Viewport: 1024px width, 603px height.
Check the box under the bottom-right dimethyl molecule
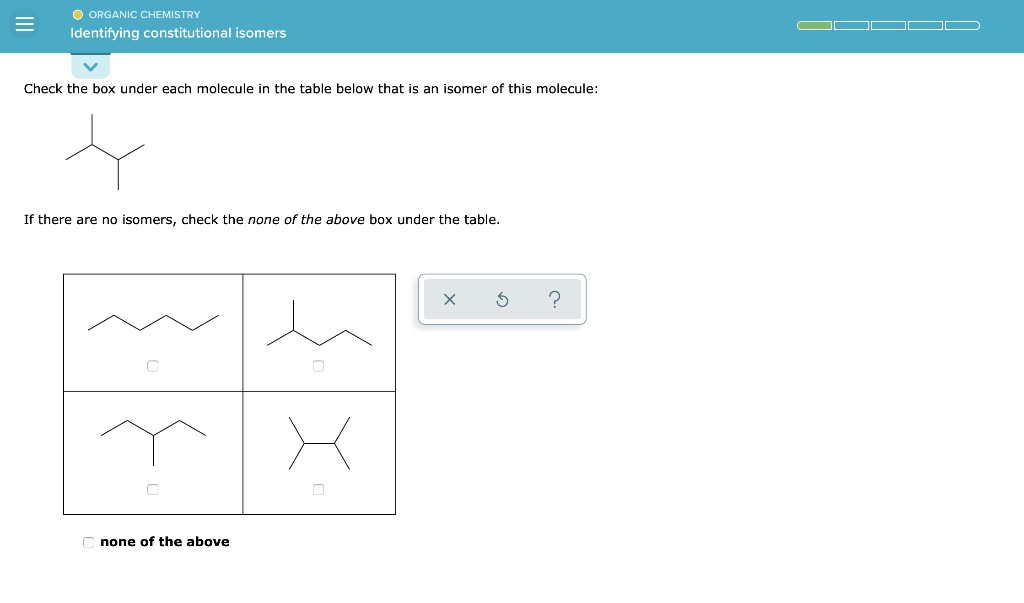[x=318, y=489]
